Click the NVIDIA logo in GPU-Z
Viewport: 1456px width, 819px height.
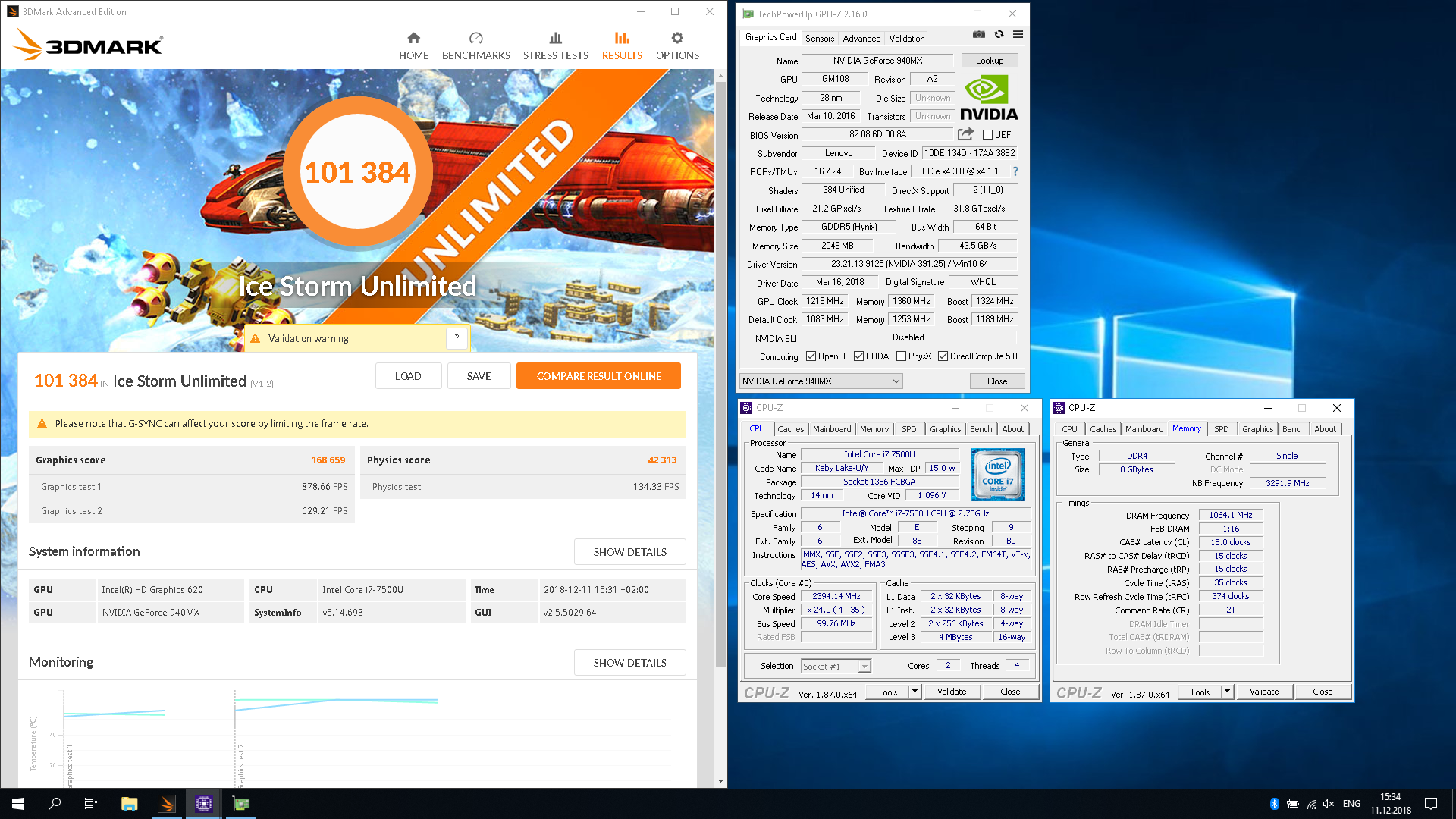(x=989, y=98)
